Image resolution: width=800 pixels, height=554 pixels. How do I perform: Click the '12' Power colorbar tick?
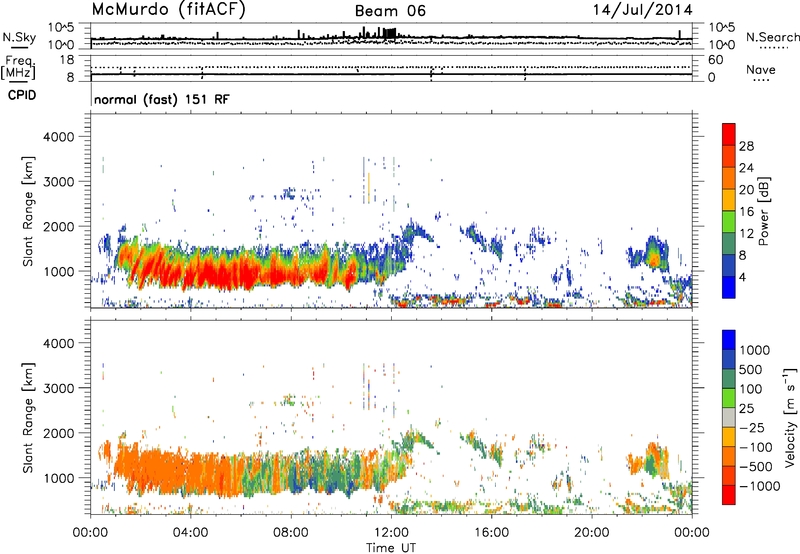pos(746,234)
